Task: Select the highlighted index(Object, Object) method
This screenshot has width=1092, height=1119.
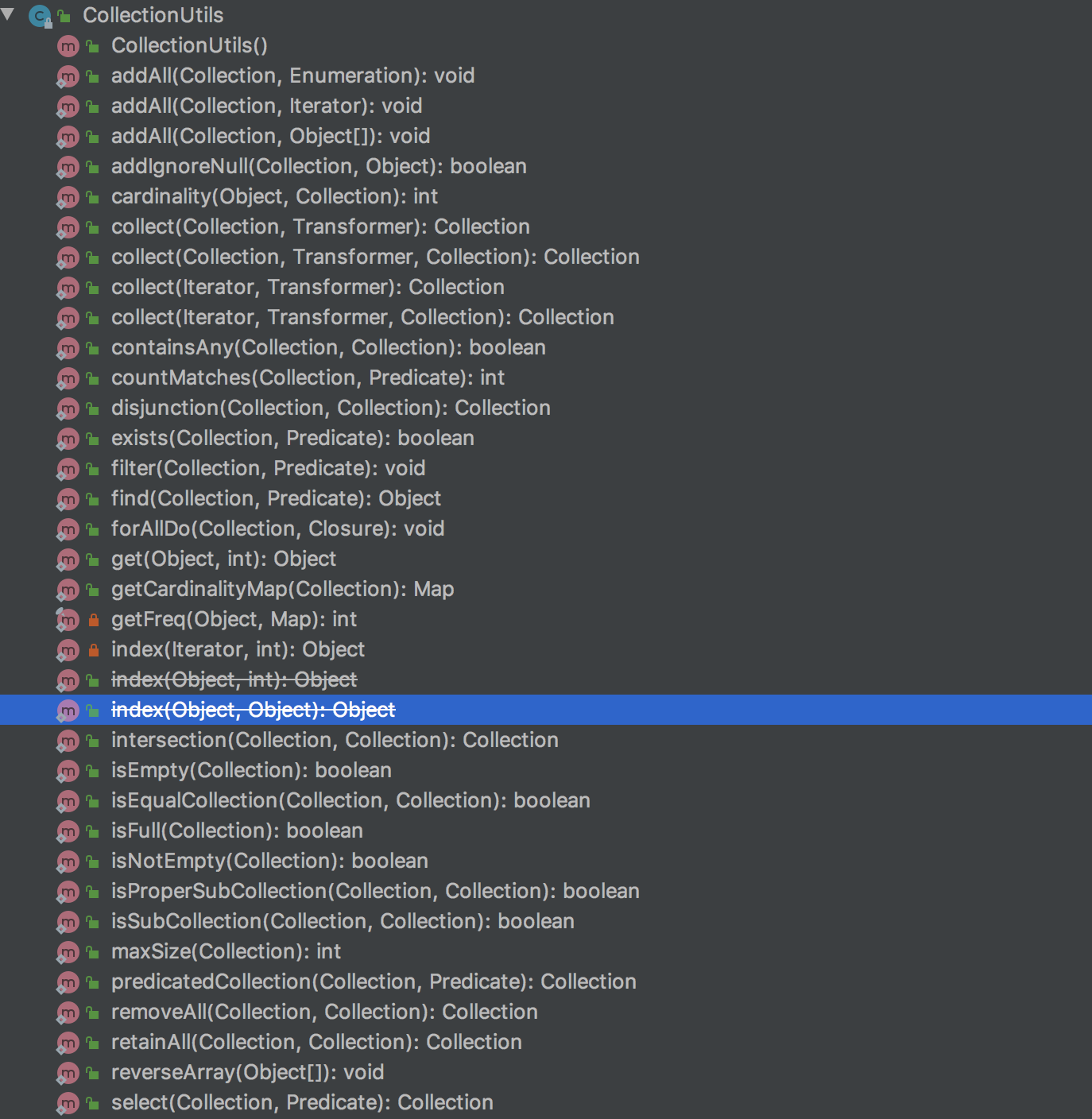Action: point(253,711)
